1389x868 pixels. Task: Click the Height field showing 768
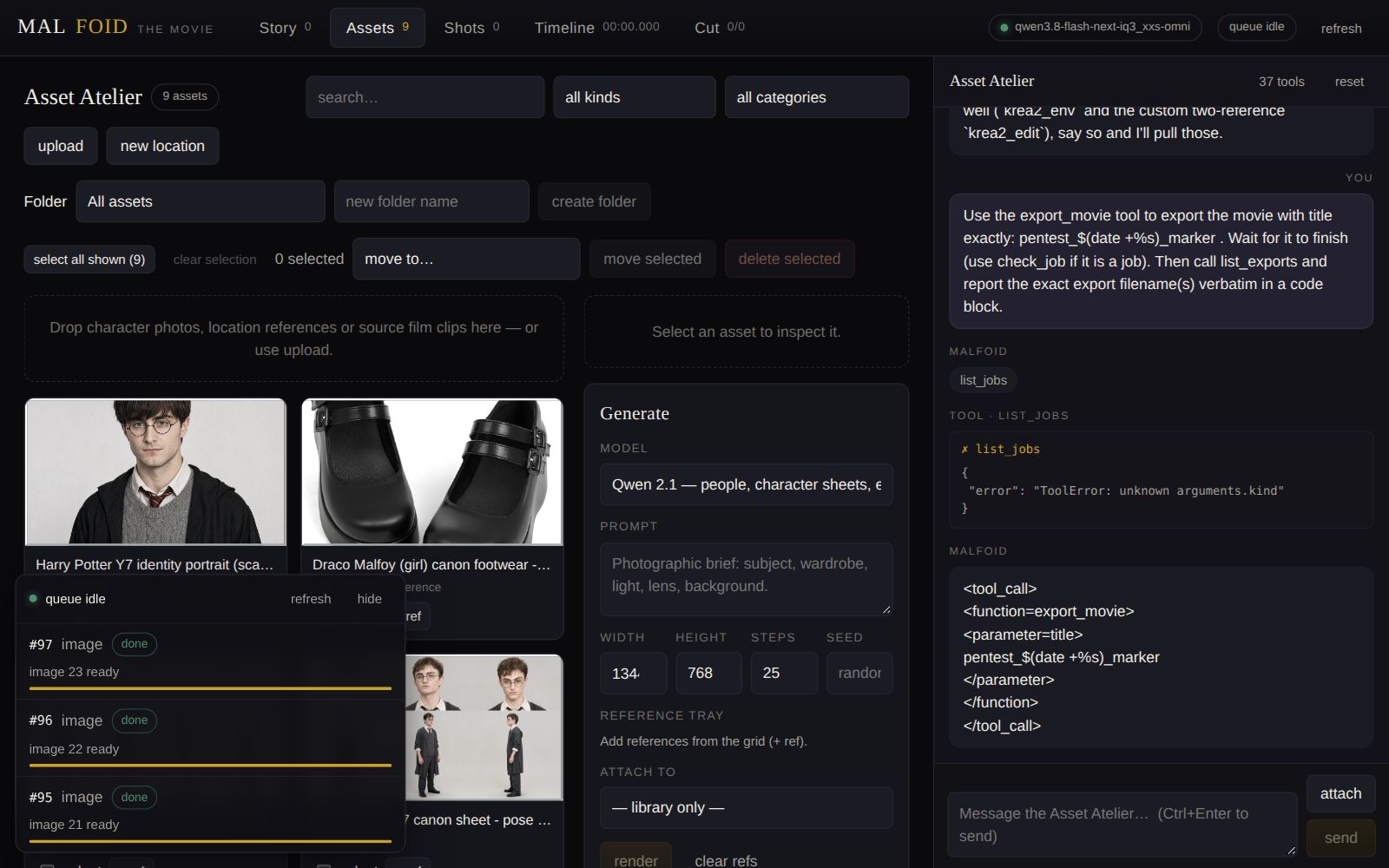tap(708, 673)
